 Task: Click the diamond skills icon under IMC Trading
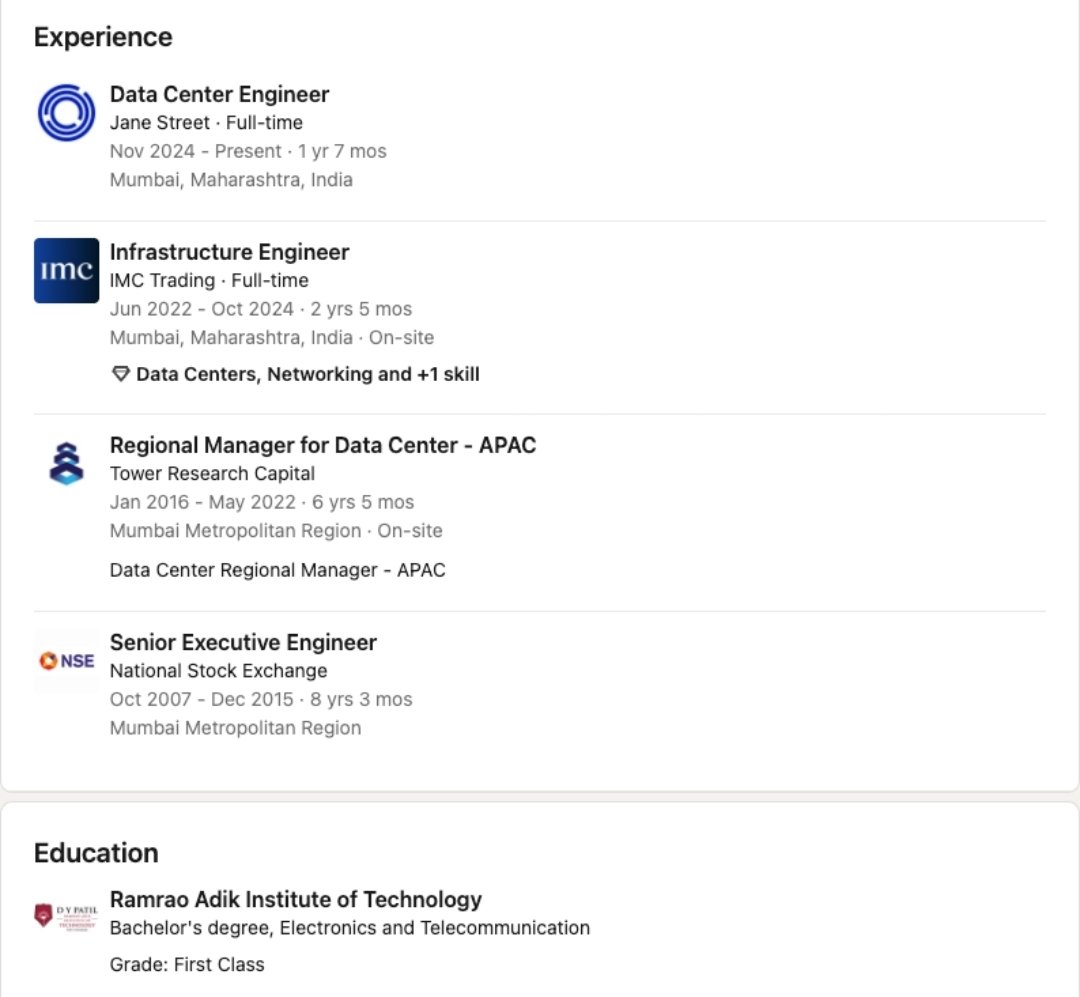(x=121, y=374)
